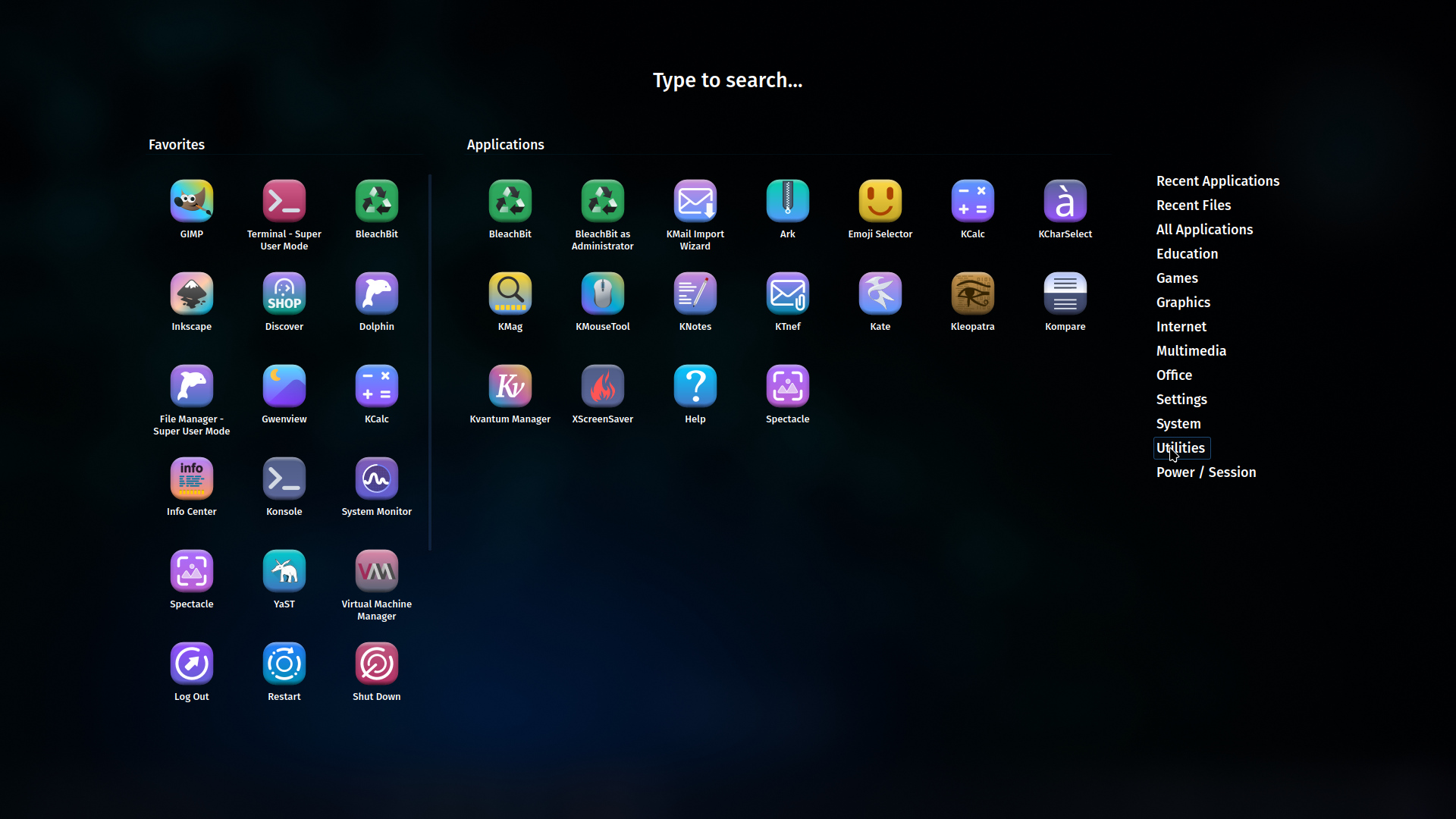Open KMag magnifier
Image resolution: width=1456 pixels, height=819 pixels.
coord(510,293)
